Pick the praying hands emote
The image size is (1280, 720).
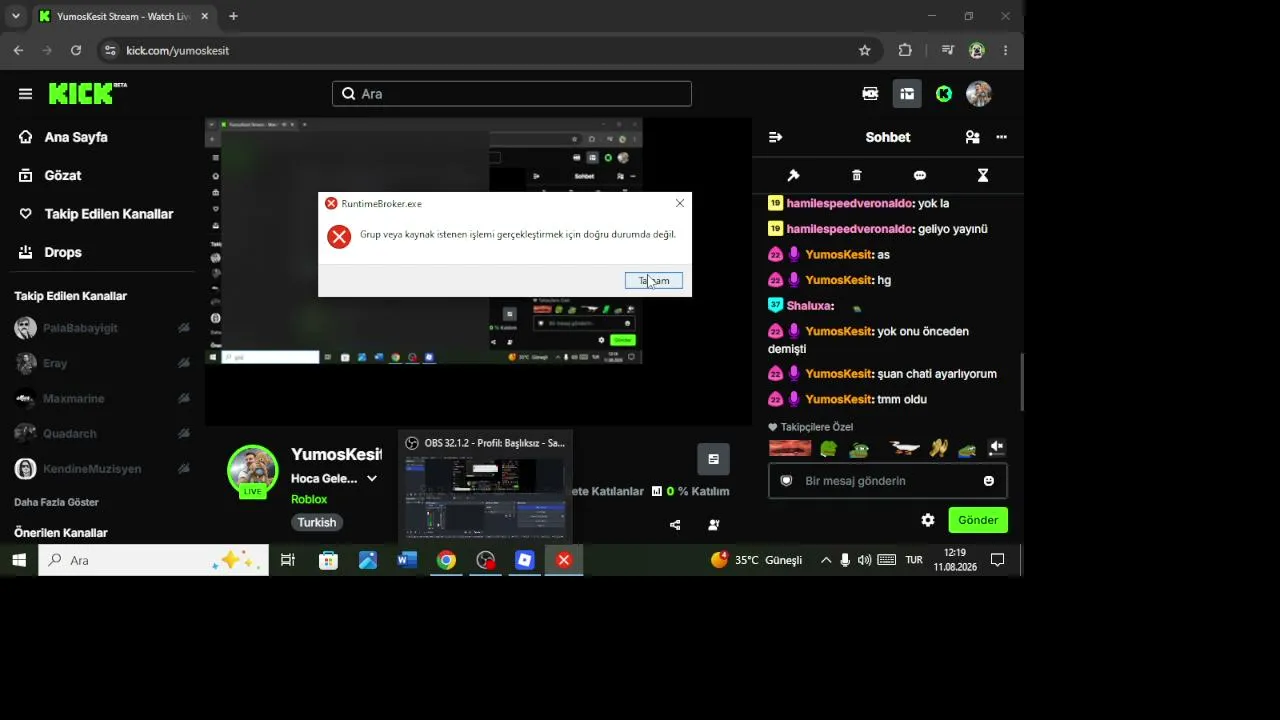pos(938,448)
